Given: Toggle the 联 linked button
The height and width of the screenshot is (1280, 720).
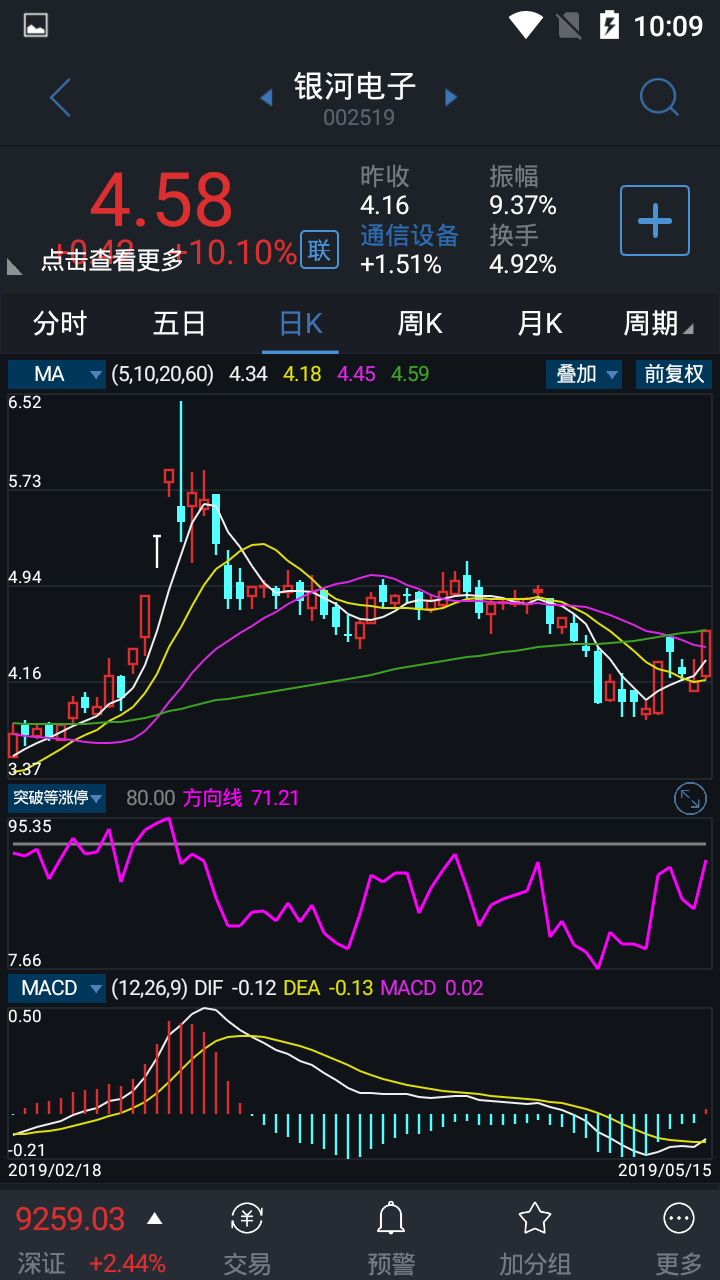Looking at the screenshot, I should tap(319, 250).
